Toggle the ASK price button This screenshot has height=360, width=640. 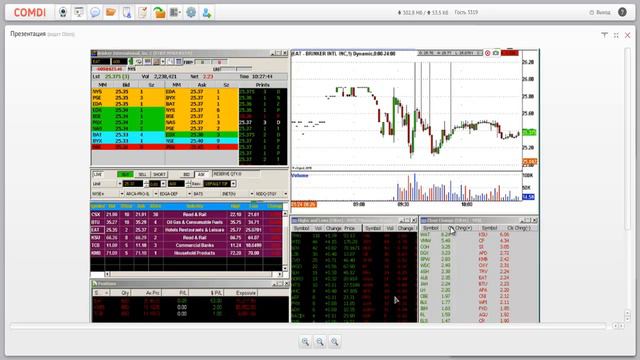(201, 174)
